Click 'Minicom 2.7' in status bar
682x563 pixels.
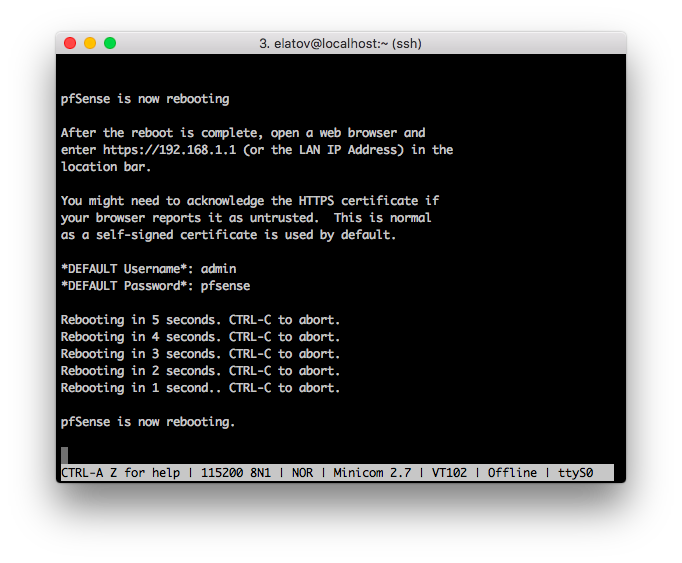tap(372, 473)
